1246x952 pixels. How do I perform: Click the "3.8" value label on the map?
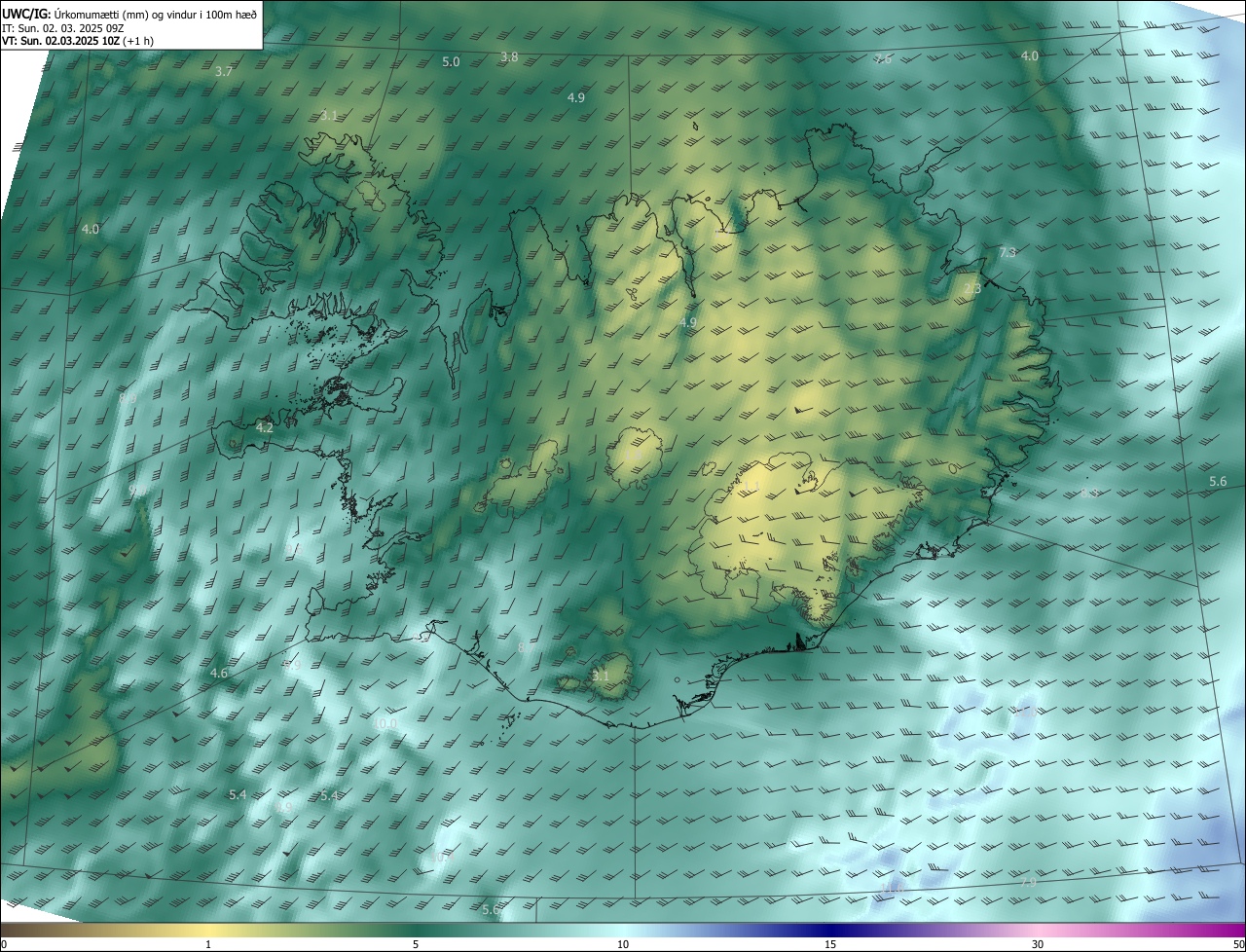point(509,57)
